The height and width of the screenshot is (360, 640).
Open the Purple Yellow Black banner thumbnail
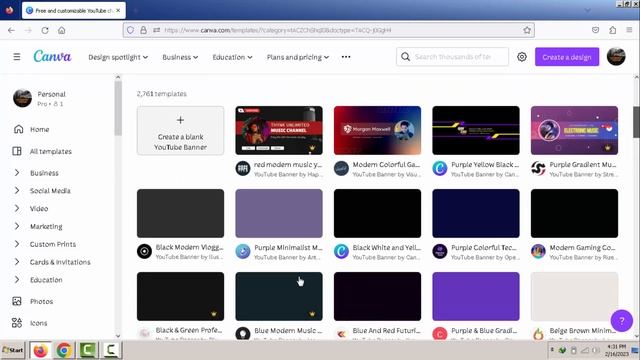(476, 131)
